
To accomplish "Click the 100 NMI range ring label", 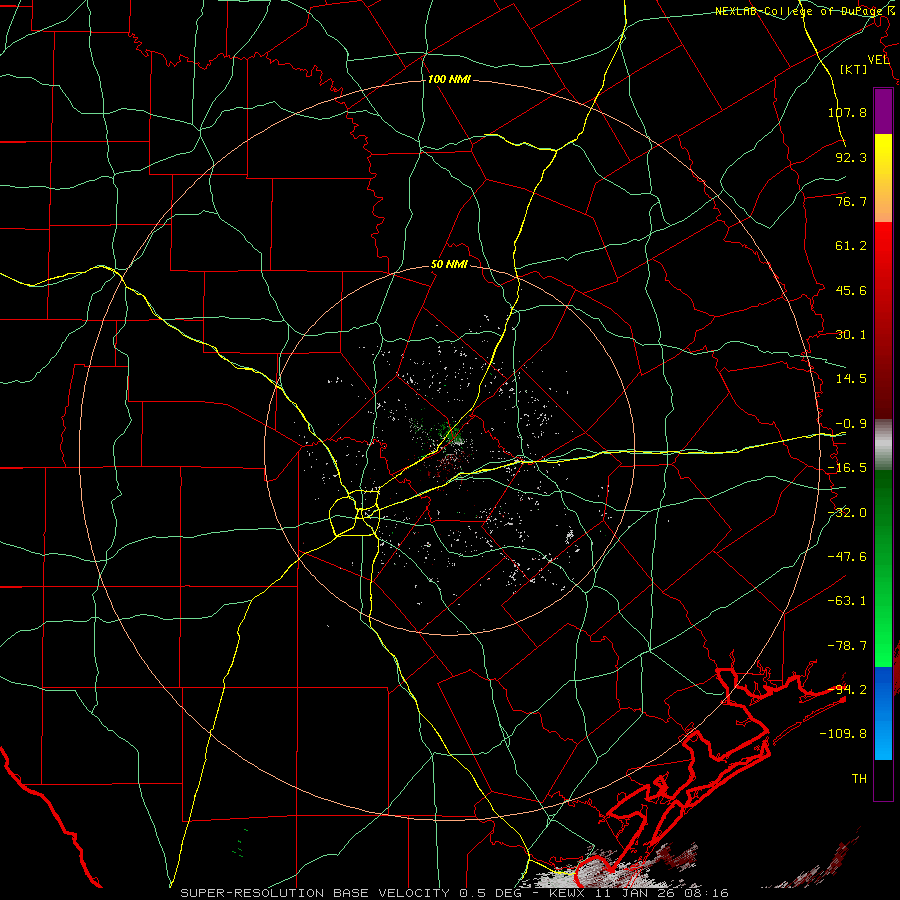I will 449,79.
